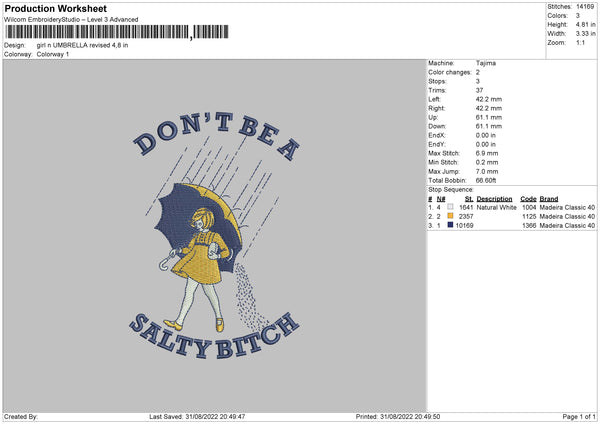
Task: Click stitch count 2357 in row 2
Action: [x=466, y=217]
